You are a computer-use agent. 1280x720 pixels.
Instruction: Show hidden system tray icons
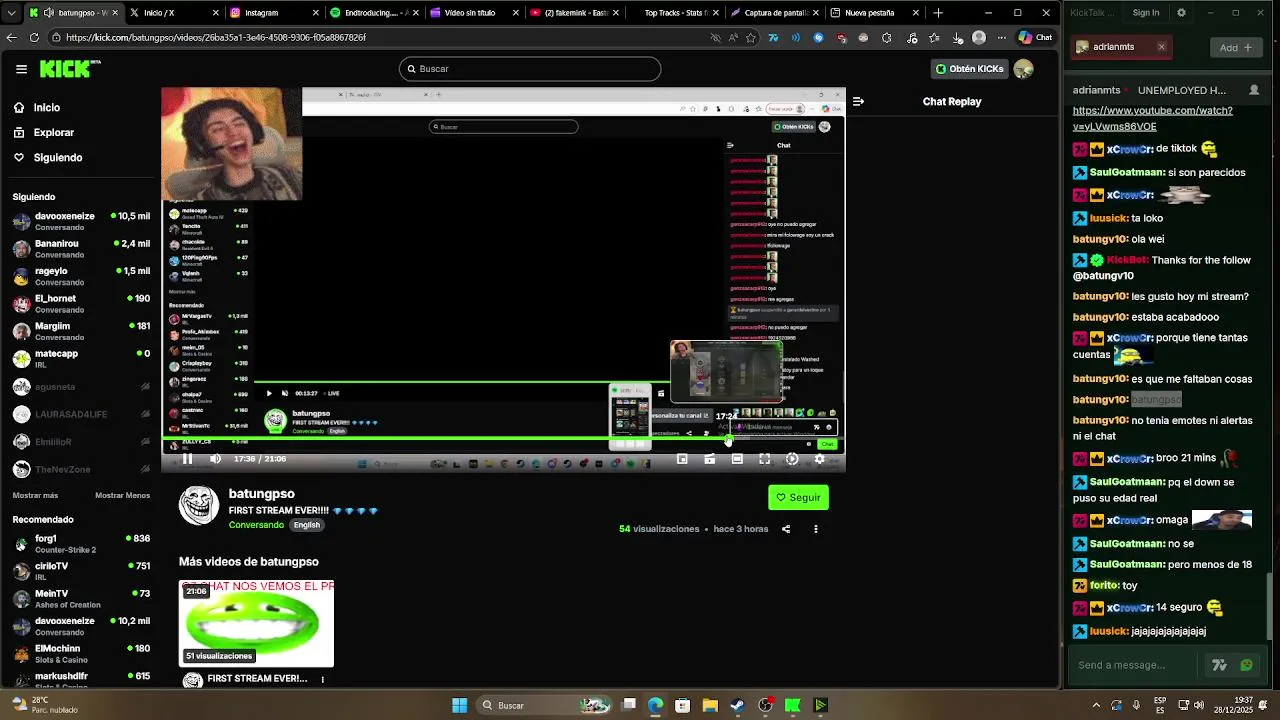[x=1096, y=705]
